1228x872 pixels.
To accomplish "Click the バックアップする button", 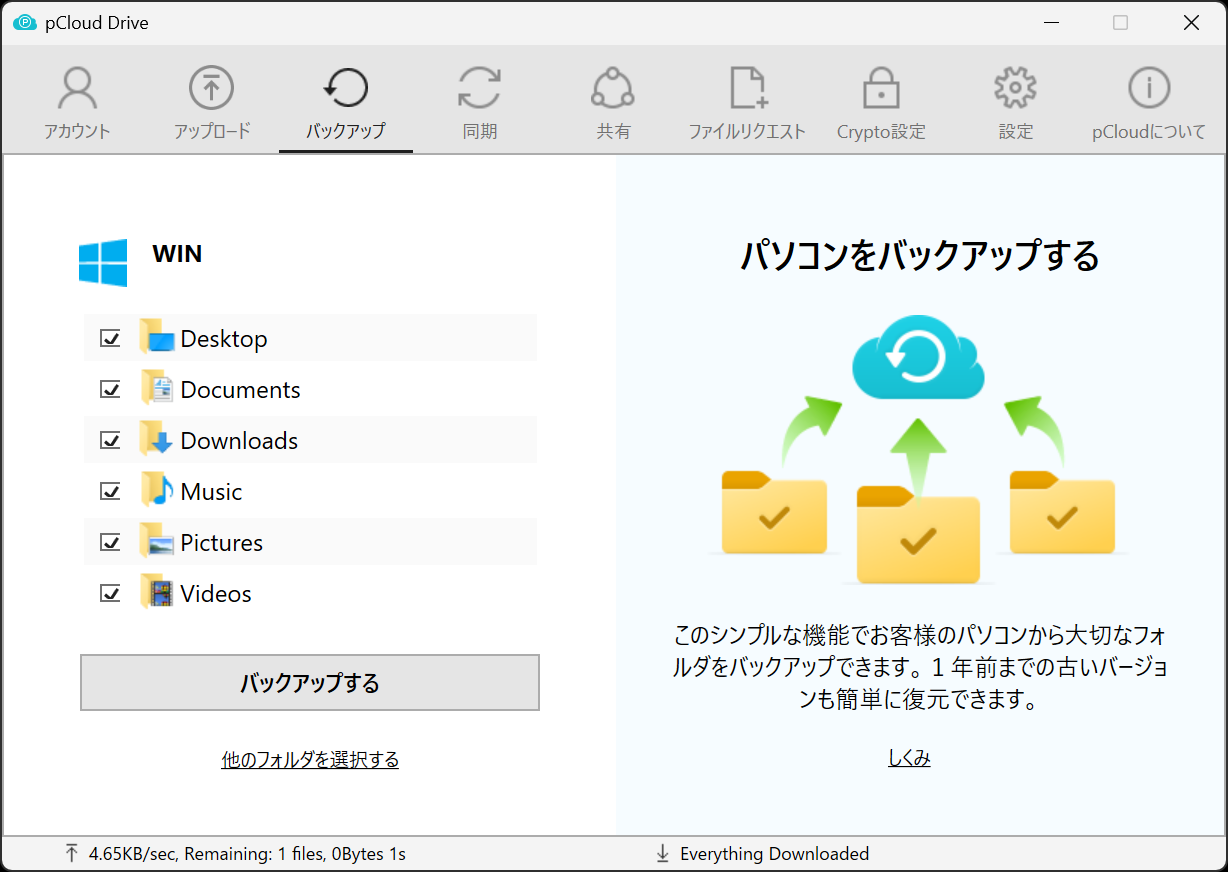I will point(310,683).
